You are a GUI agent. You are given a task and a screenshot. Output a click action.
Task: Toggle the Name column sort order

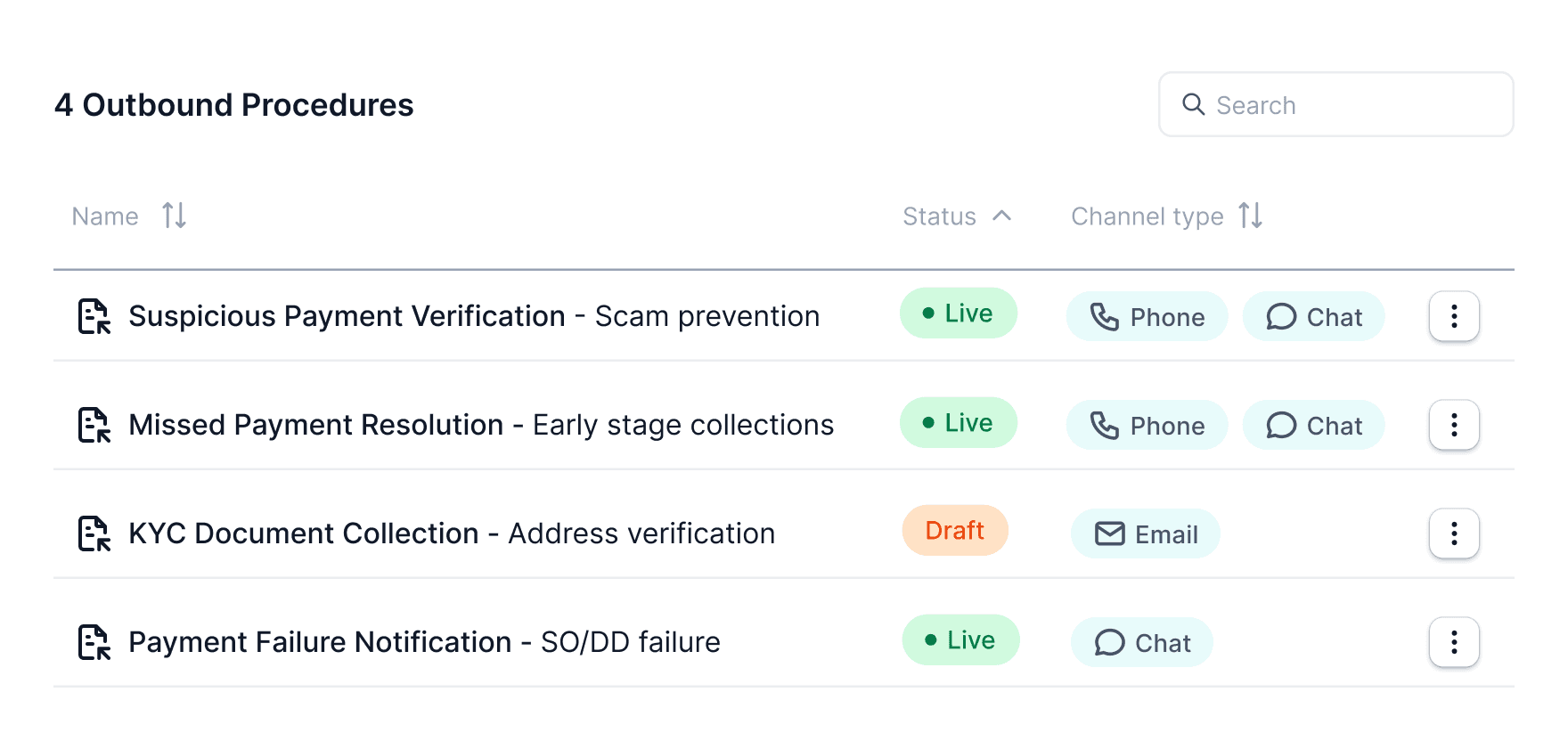[173, 216]
